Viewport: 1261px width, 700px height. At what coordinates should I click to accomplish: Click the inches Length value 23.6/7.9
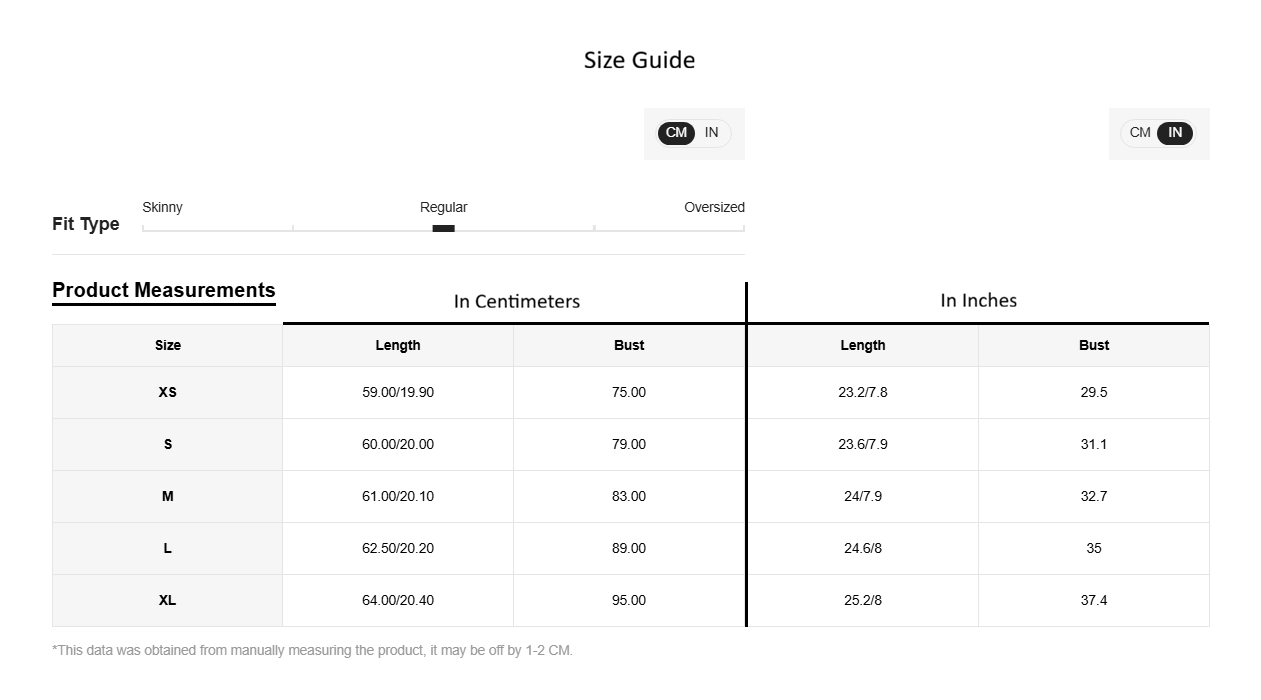(x=863, y=444)
